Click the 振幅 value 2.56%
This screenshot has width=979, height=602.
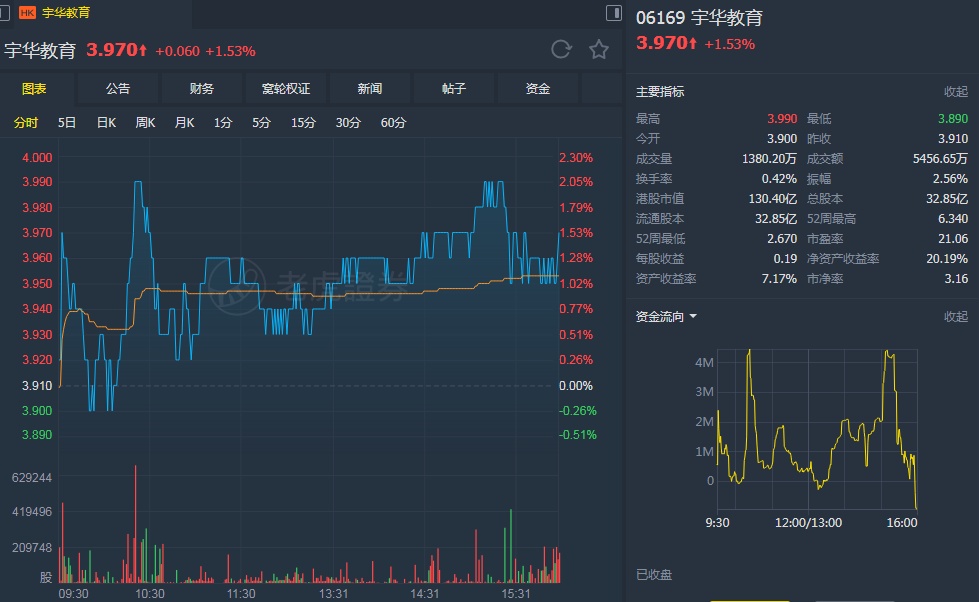[x=950, y=179]
